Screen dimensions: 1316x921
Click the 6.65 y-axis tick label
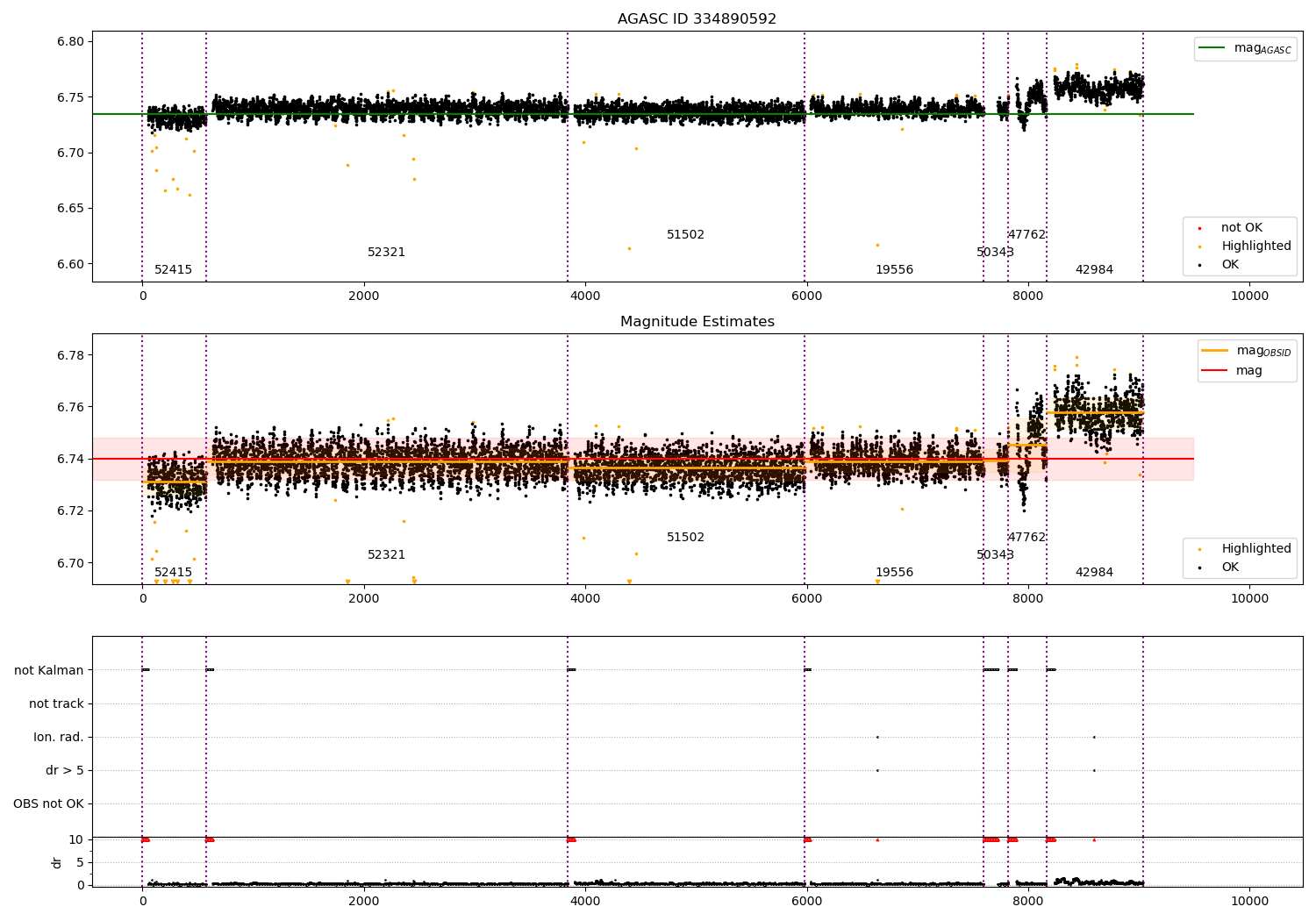70,209
